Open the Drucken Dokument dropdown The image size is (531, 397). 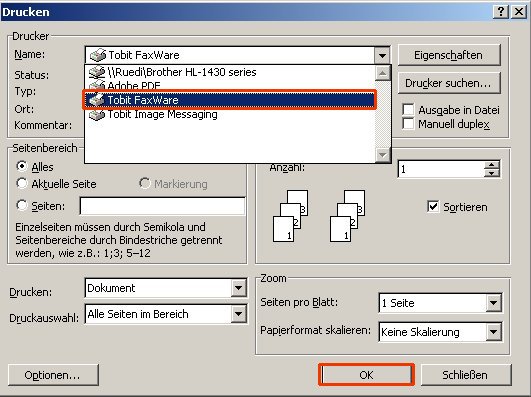tap(238, 288)
